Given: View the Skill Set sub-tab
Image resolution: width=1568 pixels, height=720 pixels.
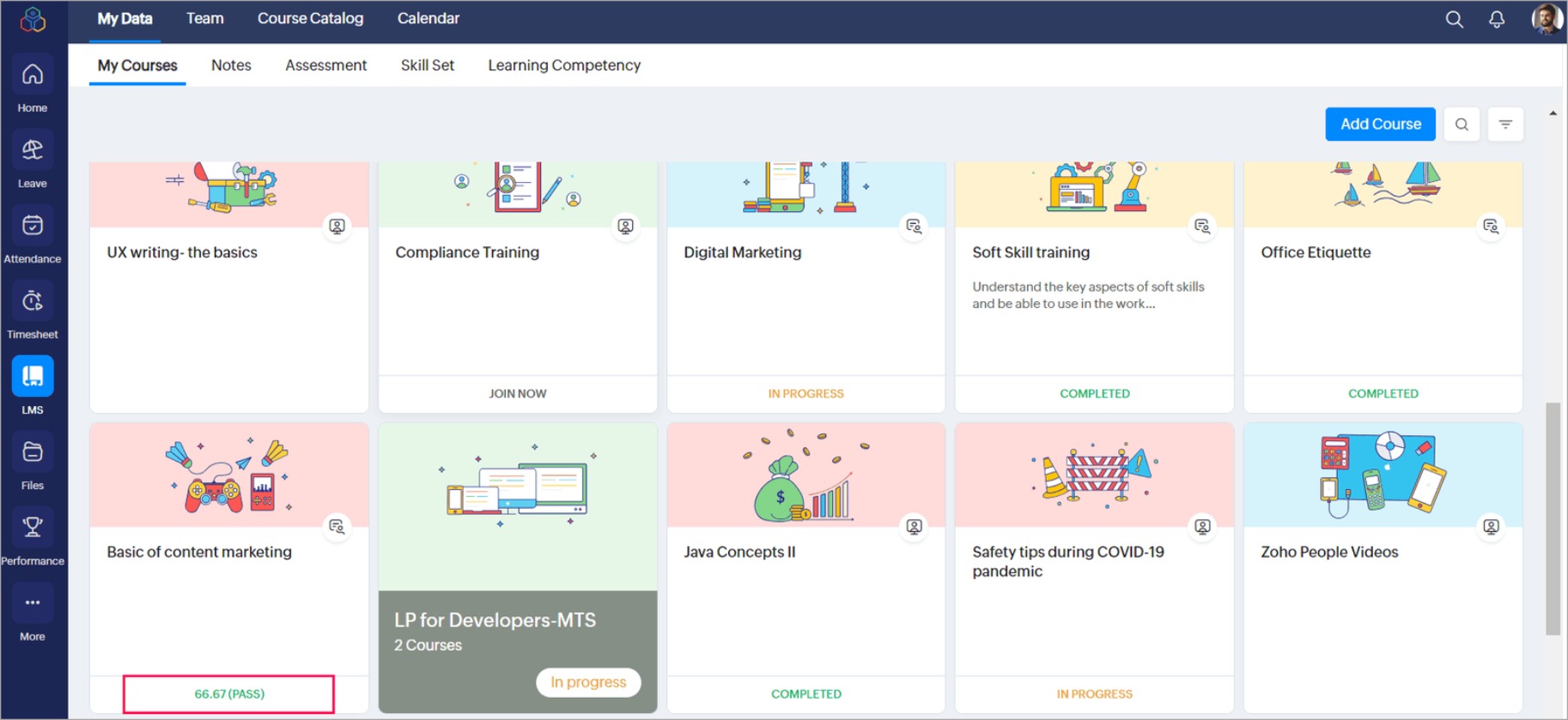Looking at the screenshot, I should coord(428,65).
